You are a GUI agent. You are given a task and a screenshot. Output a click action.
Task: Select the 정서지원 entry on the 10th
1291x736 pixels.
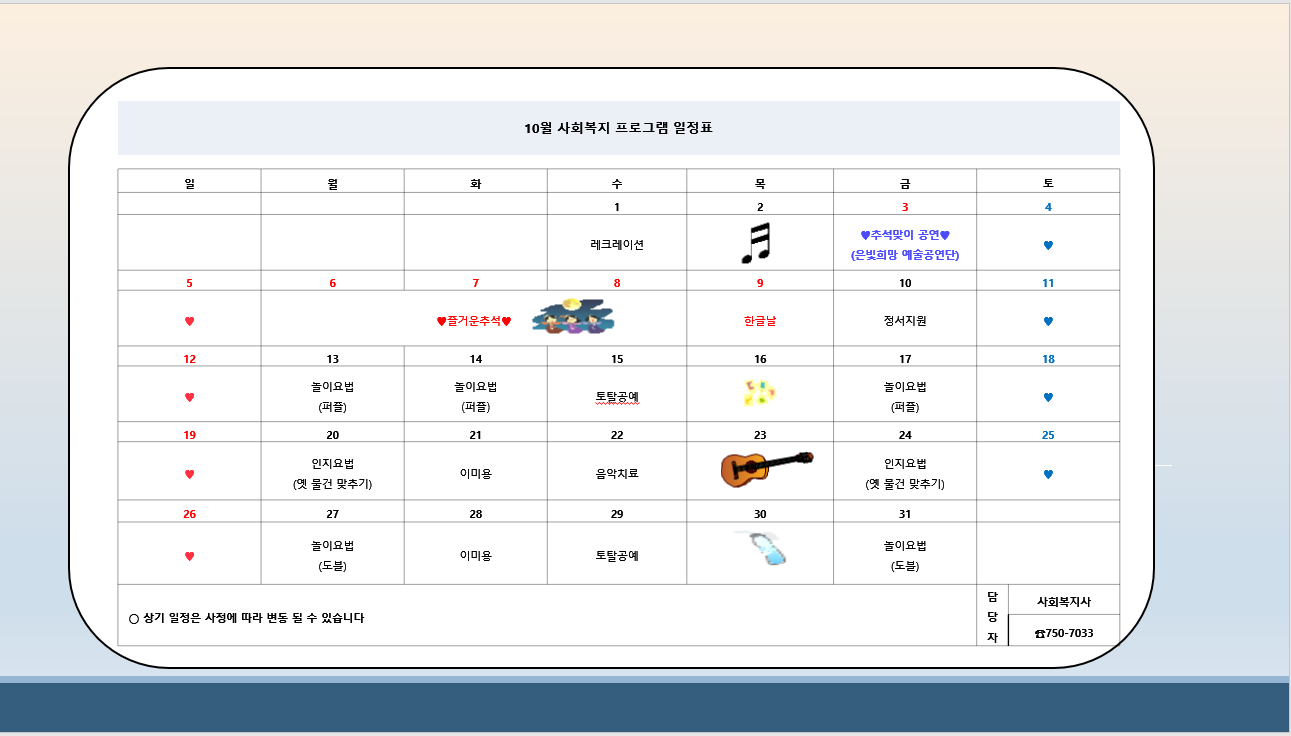tap(905, 321)
